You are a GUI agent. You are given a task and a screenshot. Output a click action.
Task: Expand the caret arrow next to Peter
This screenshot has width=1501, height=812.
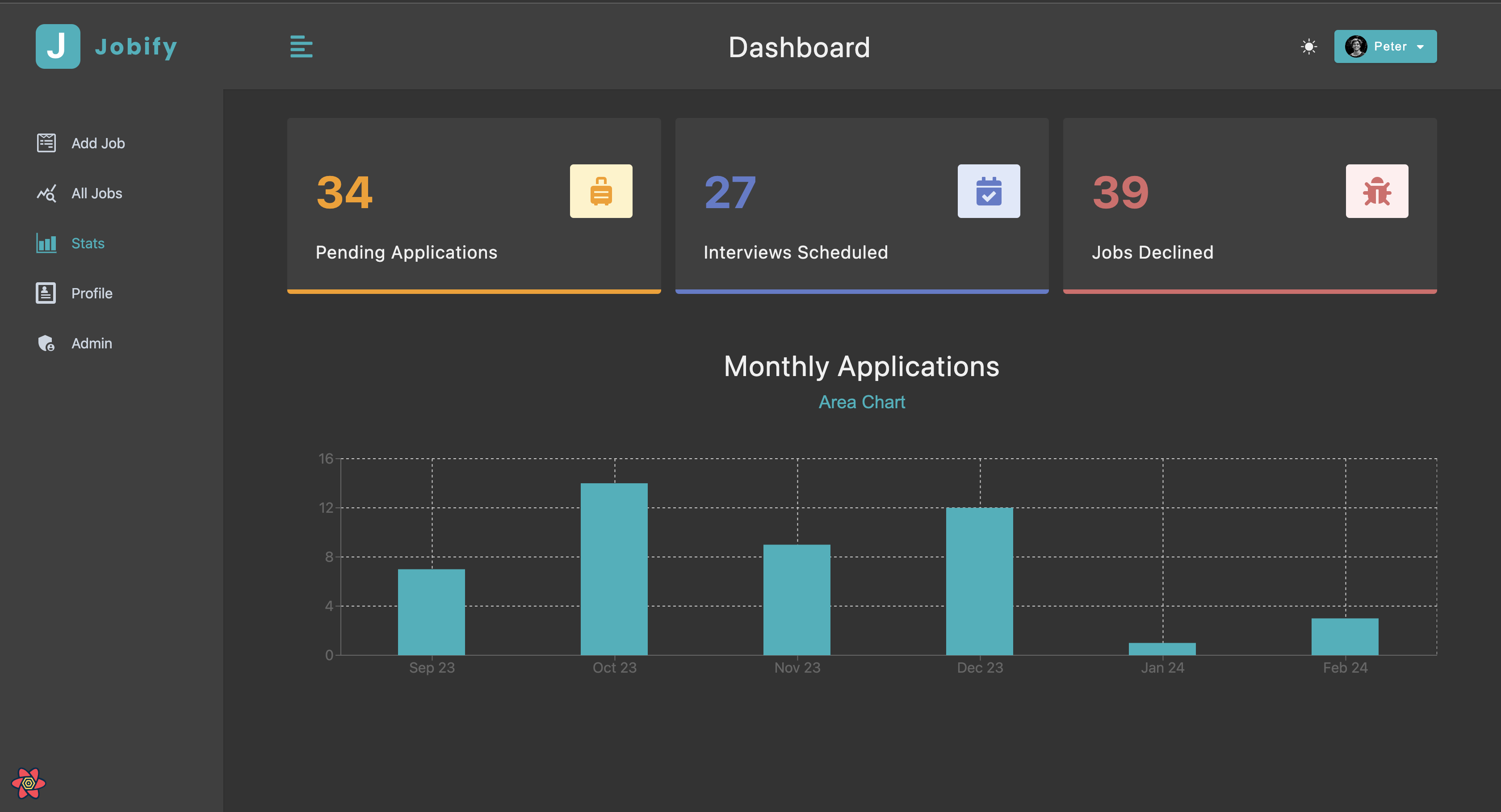click(1421, 47)
